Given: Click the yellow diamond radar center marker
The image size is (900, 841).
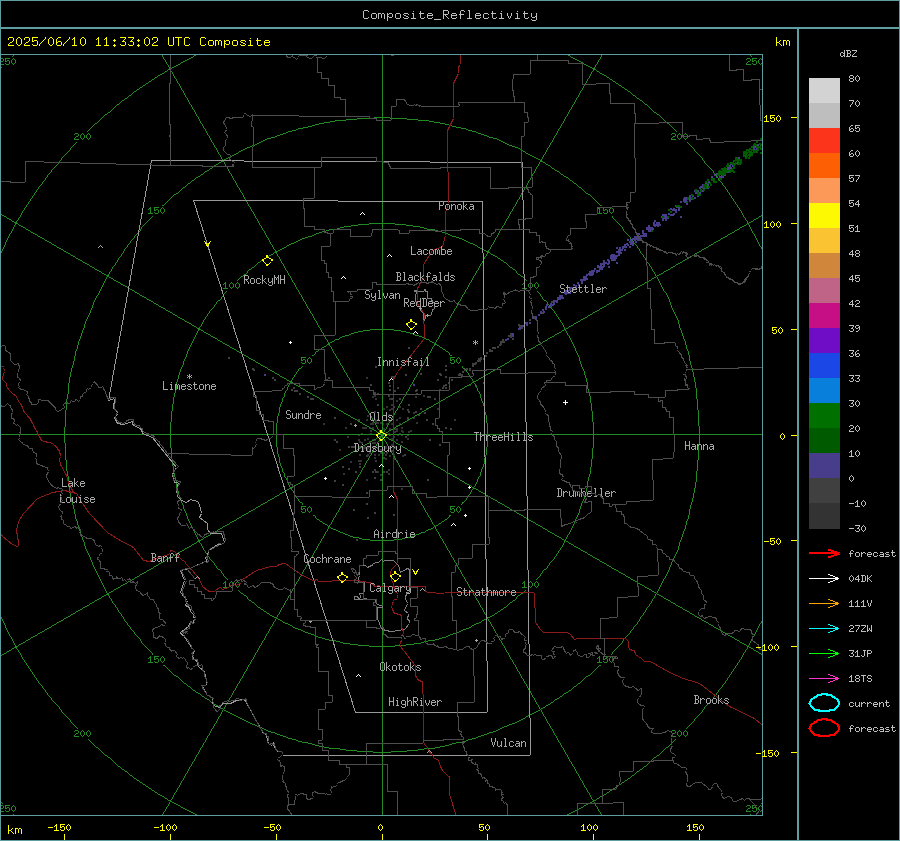Looking at the screenshot, I should point(382,436).
